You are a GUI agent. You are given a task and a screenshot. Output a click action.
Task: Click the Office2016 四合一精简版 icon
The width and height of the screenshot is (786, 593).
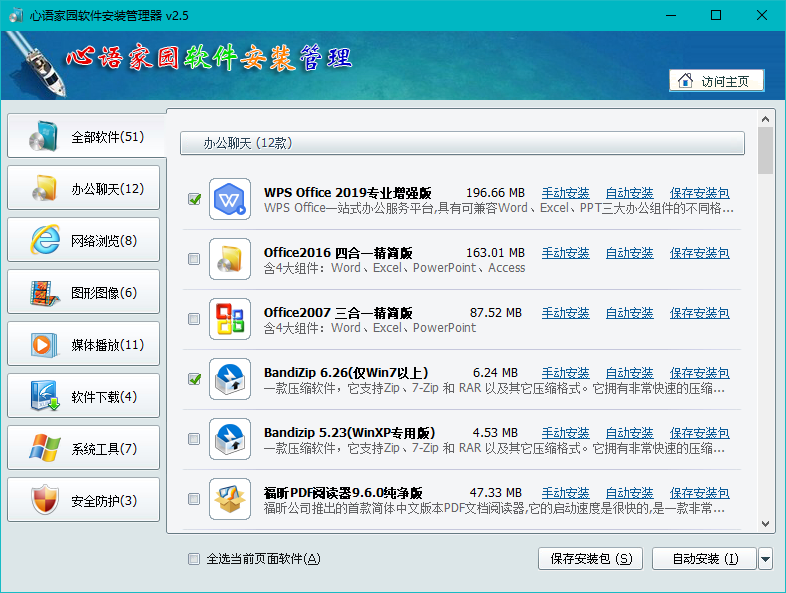click(x=230, y=259)
